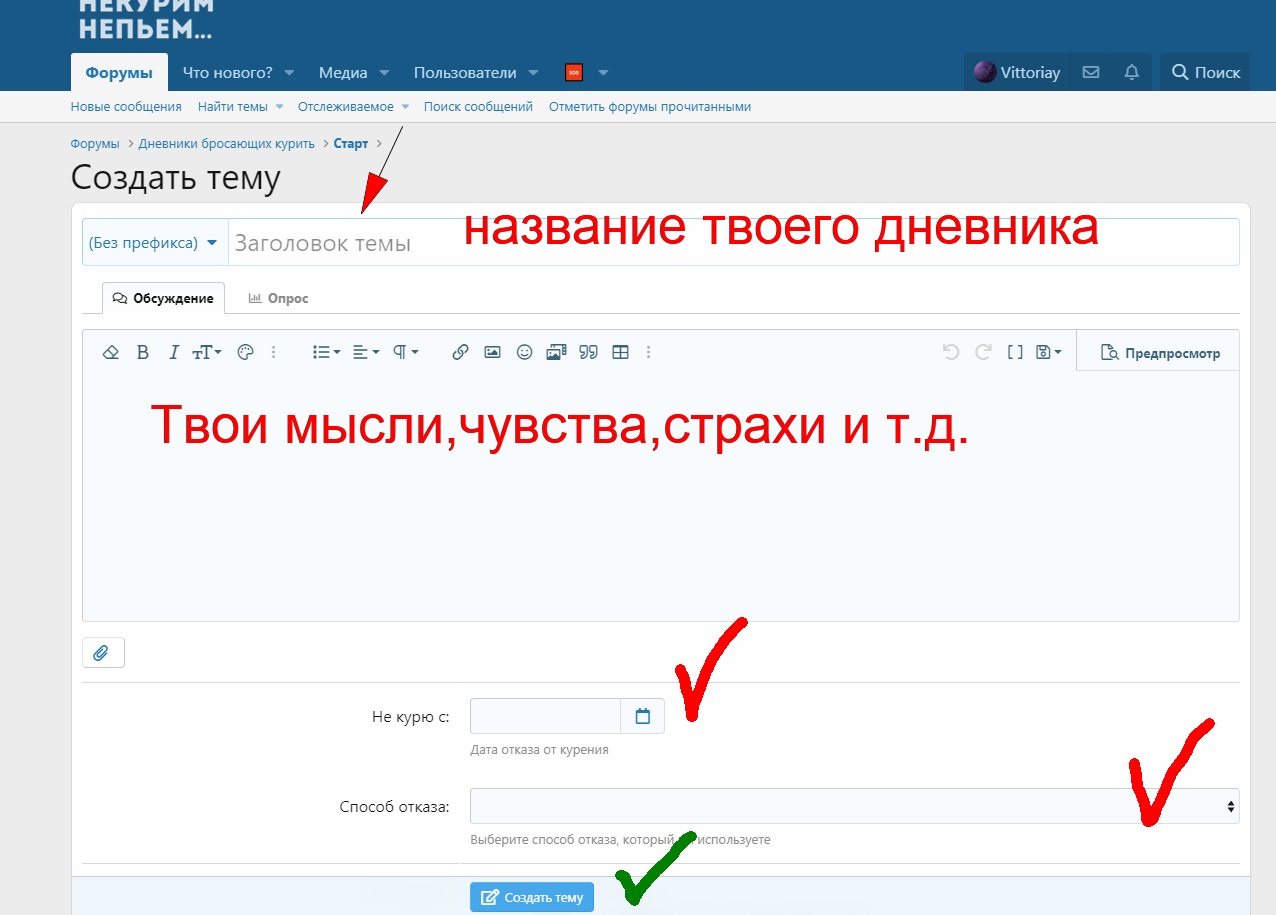This screenshot has width=1276, height=915.
Task: Insert a link into the message
Action: click(460, 351)
